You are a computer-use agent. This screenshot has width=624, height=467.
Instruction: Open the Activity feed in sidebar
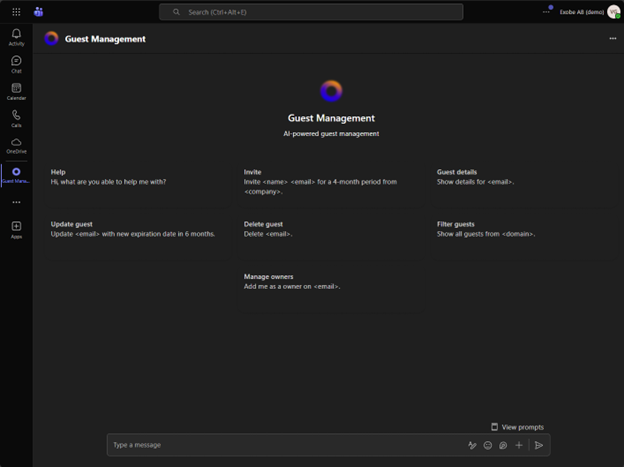[x=16, y=37]
